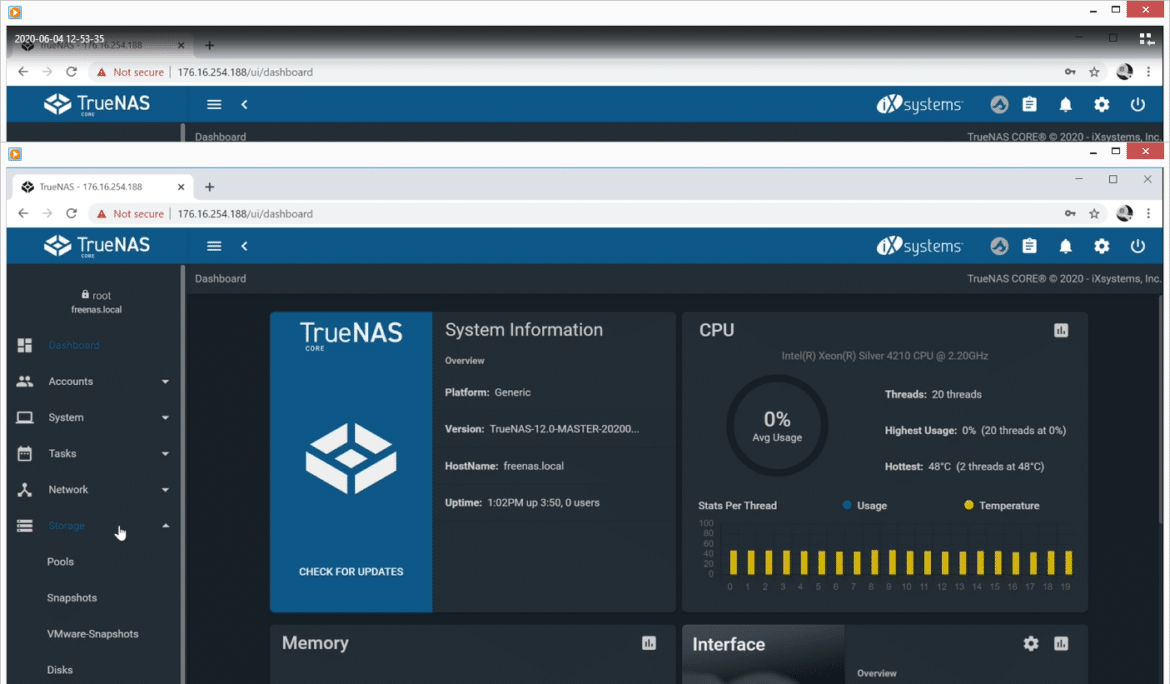Viewport: 1170px width, 684px height.
Task: Open the Chrome profile avatar in front window
Action: point(1124,213)
